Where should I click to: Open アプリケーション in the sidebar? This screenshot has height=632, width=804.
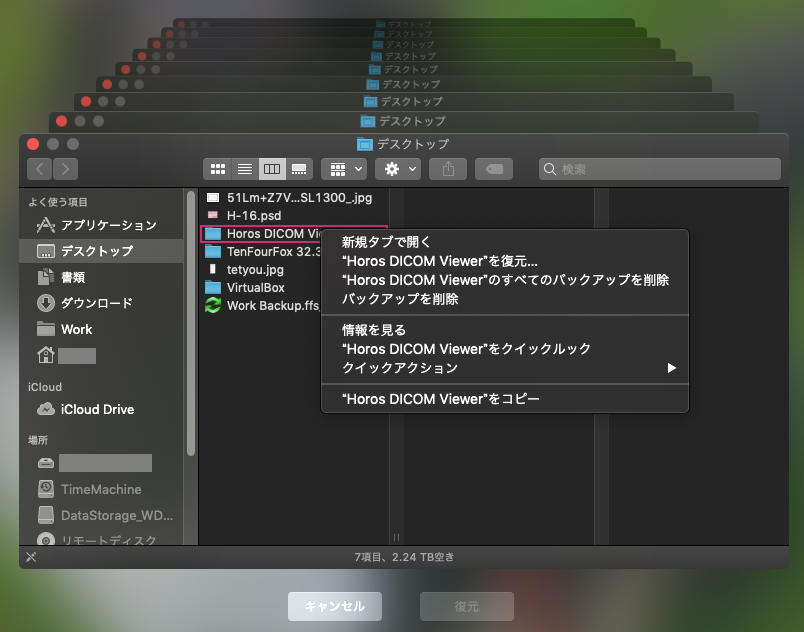[x=101, y=225]
